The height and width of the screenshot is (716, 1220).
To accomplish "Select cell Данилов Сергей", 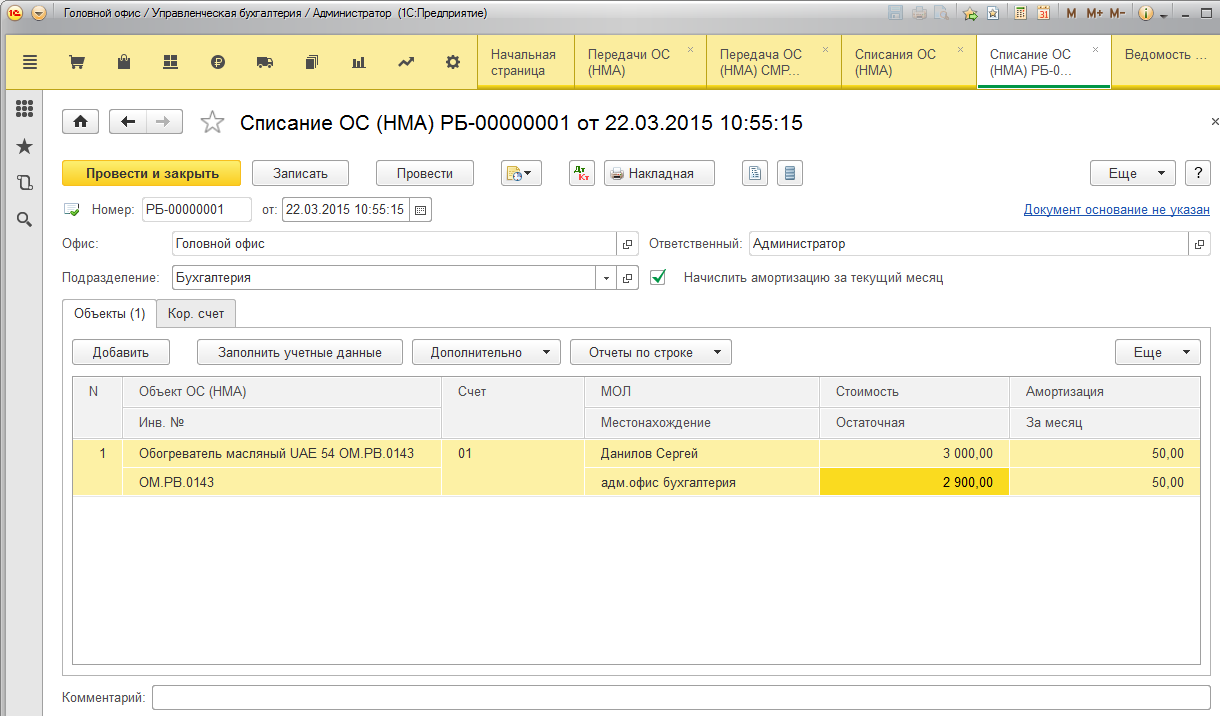I will (702, 454).
